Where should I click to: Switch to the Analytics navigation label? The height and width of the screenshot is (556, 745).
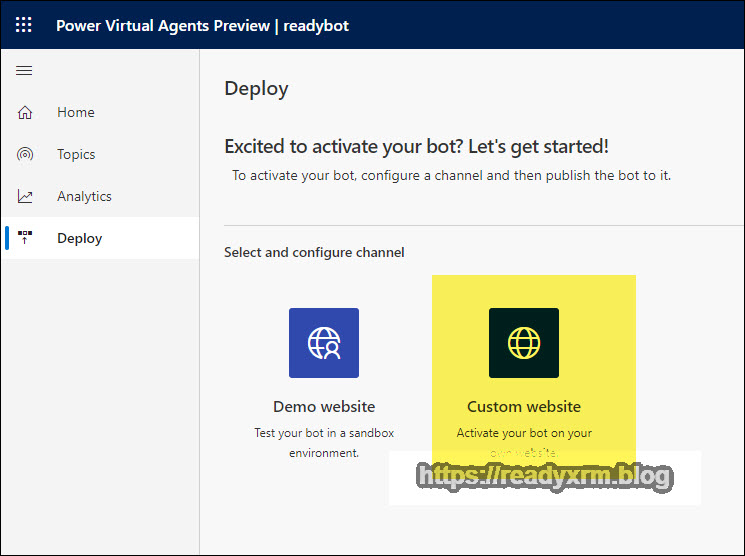tap(84, 197)
